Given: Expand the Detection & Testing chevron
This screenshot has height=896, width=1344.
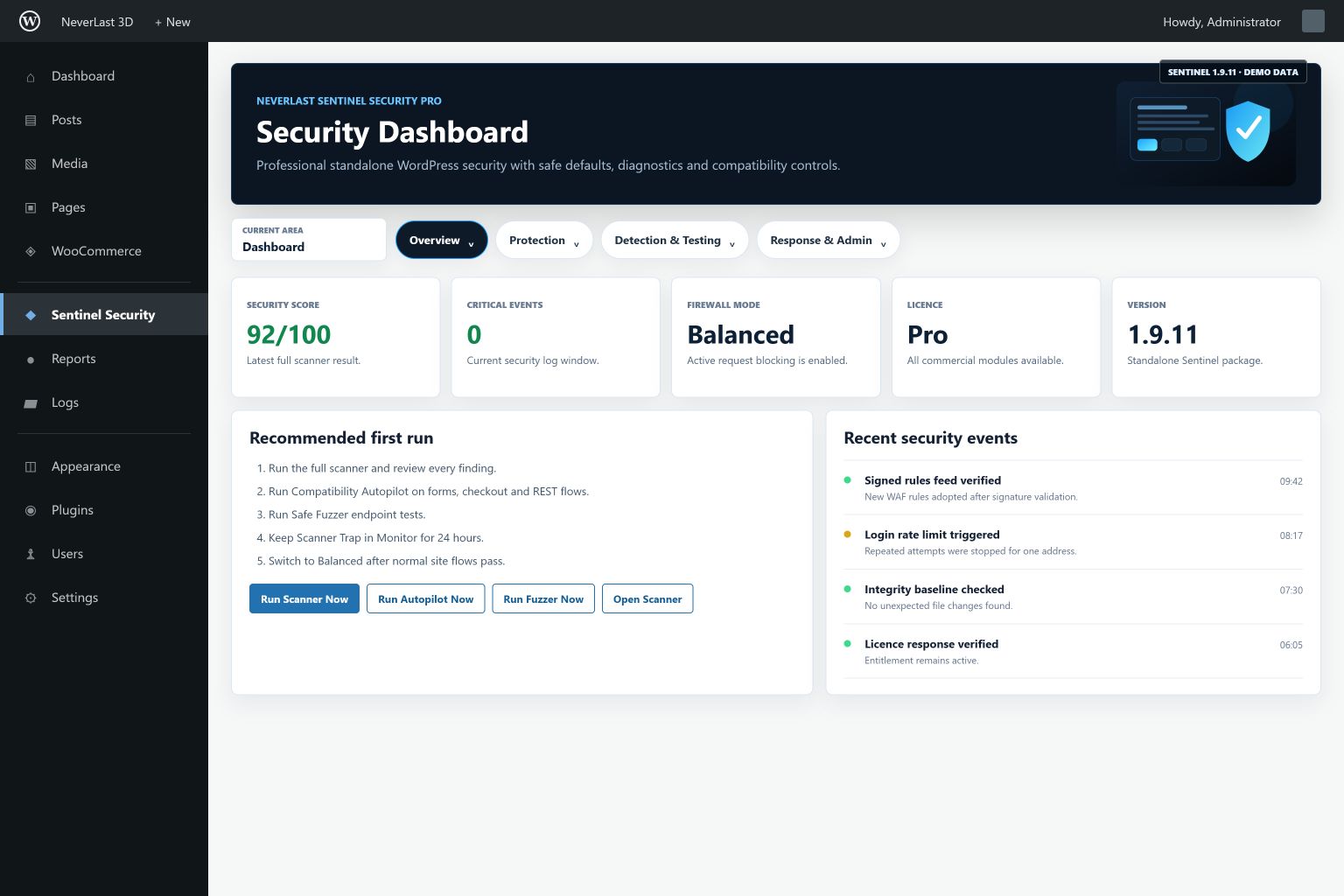Looking at the screenshot, I should pyautogui.click(x=731, y=244).
